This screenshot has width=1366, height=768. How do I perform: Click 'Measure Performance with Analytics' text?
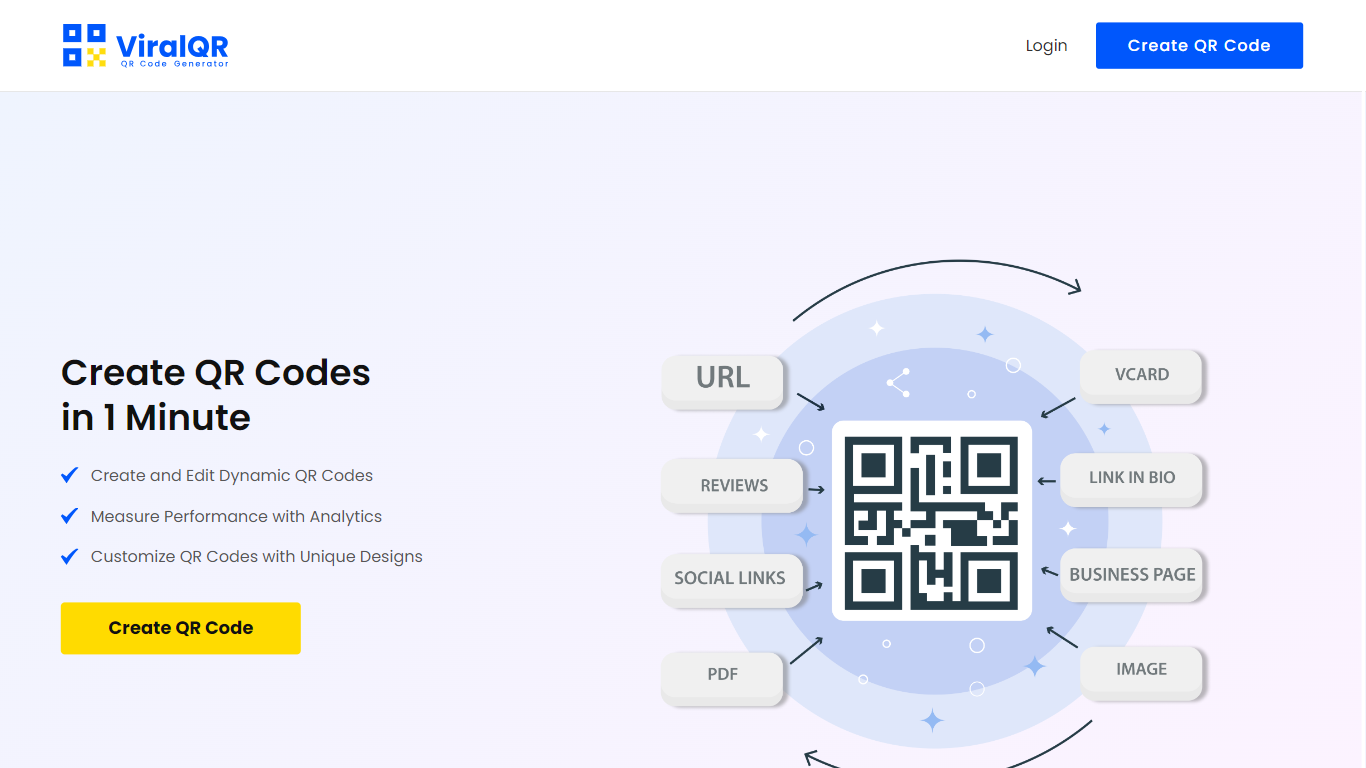pyautogui.click(x=236, y=516)
